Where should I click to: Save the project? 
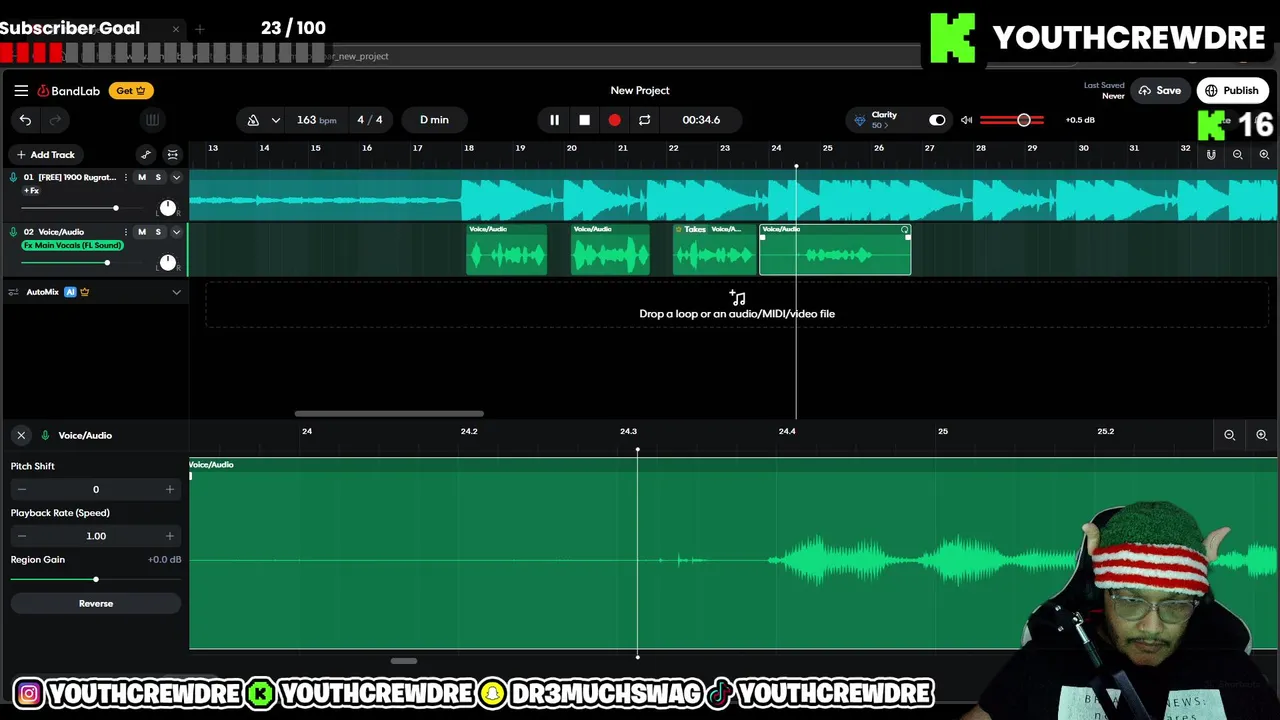pos(1159,90)
